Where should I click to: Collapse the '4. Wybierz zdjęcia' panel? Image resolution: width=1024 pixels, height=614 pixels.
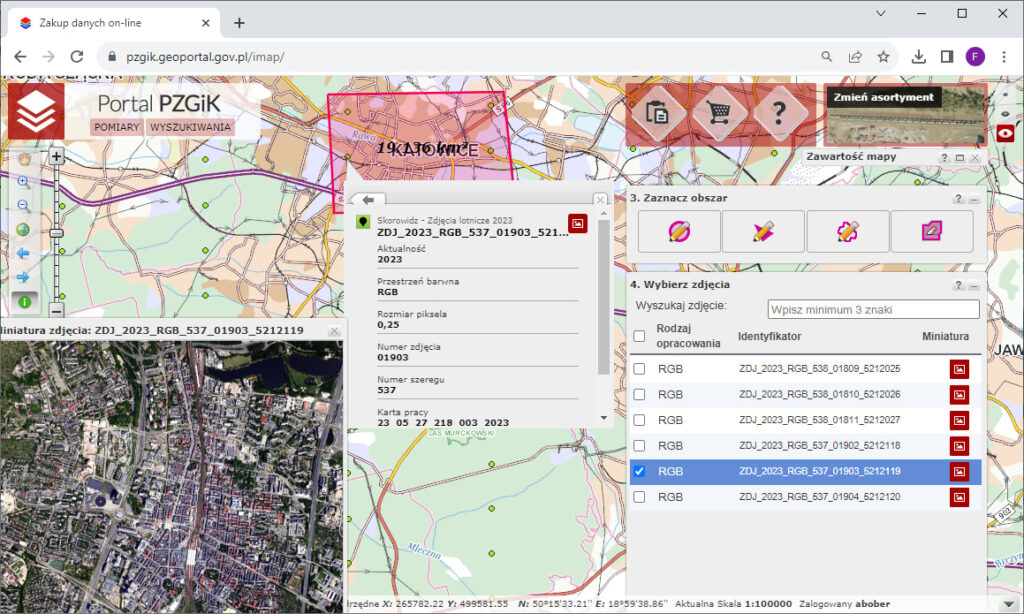coord(974,285)
